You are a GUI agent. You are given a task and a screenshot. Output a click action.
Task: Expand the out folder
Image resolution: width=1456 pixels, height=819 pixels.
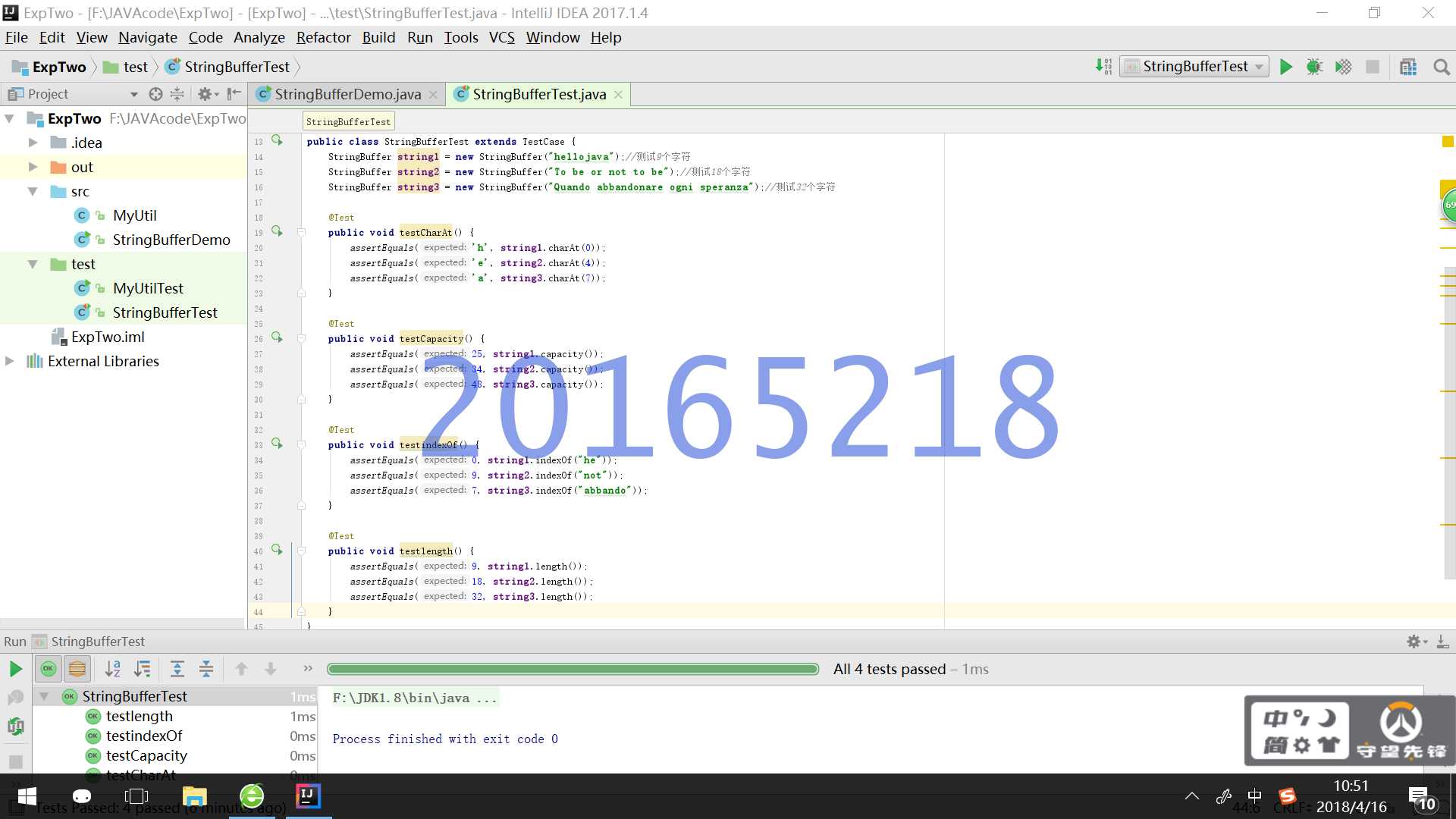(x=33, y=167)
